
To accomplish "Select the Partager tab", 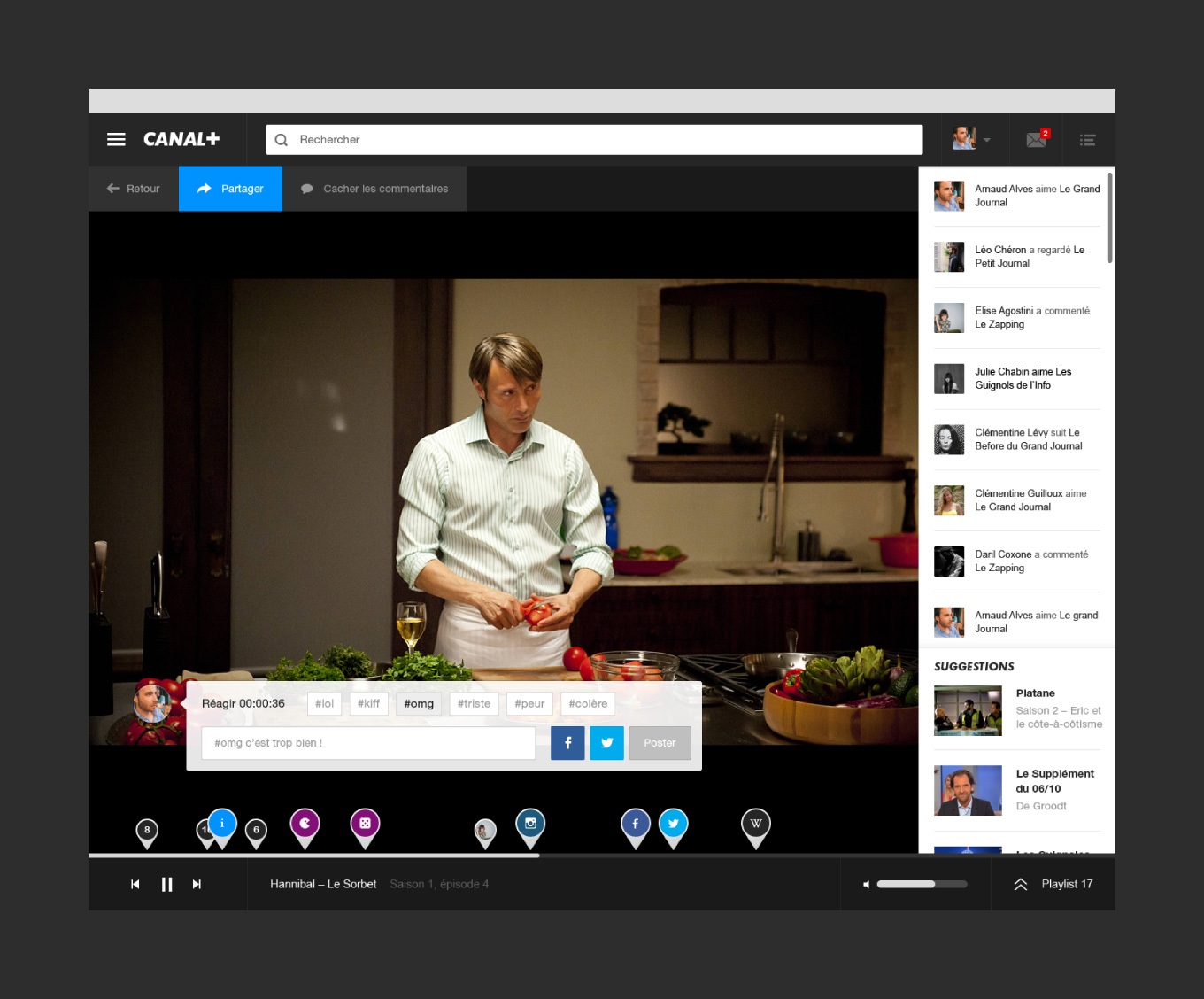I will click(230, 189).
